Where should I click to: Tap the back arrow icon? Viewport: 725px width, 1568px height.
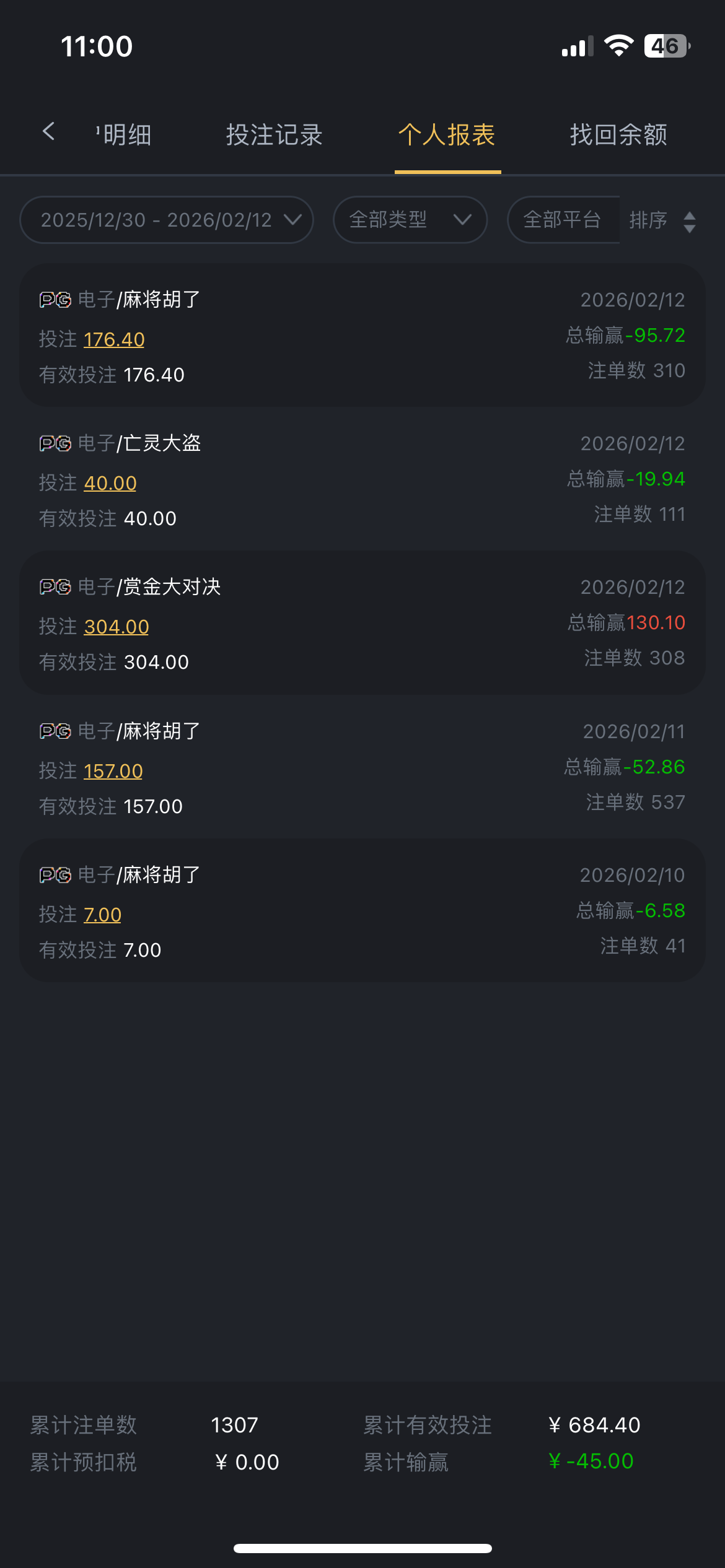(x=48, y=131)
